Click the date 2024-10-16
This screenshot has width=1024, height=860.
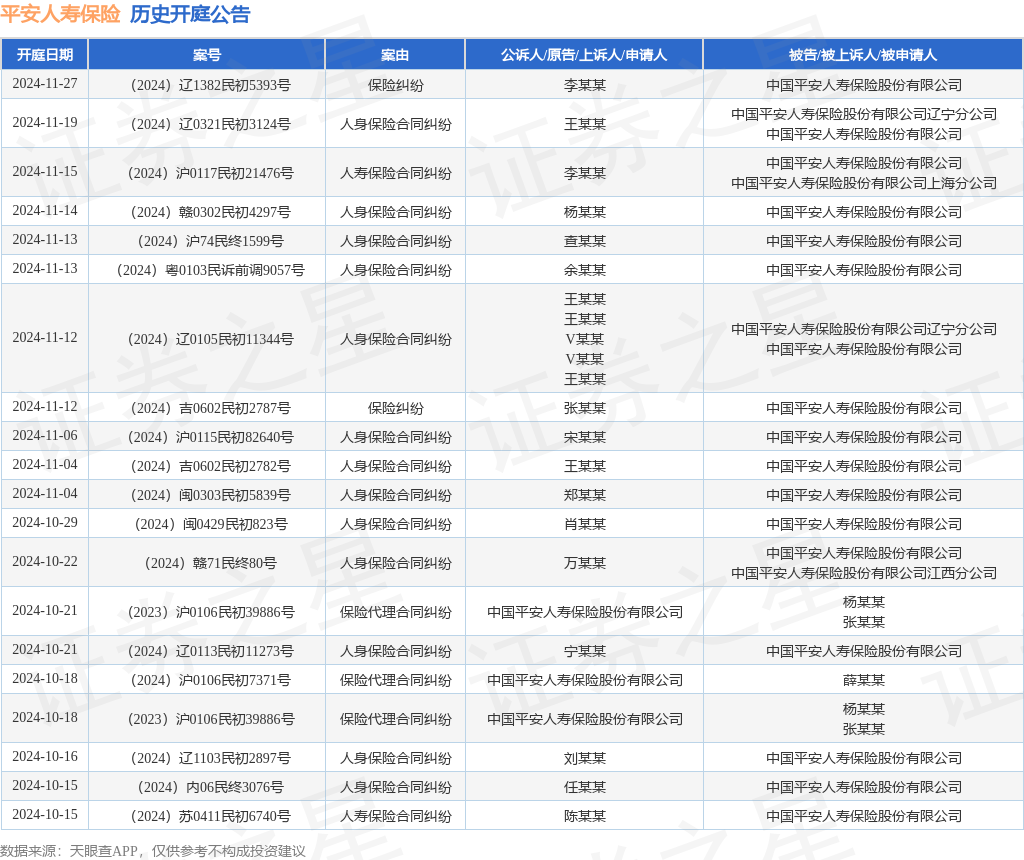click(44, 756)
